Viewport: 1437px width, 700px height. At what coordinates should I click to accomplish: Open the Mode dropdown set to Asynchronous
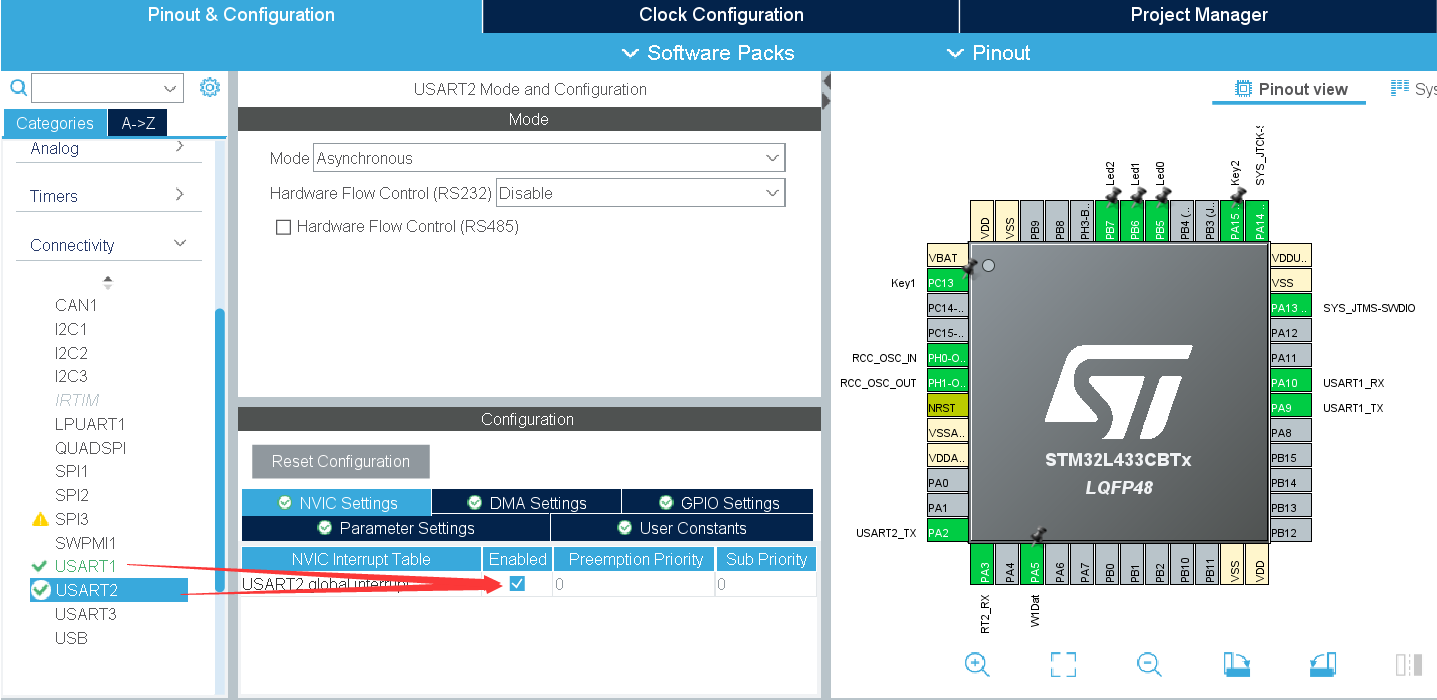click(549, 158)
